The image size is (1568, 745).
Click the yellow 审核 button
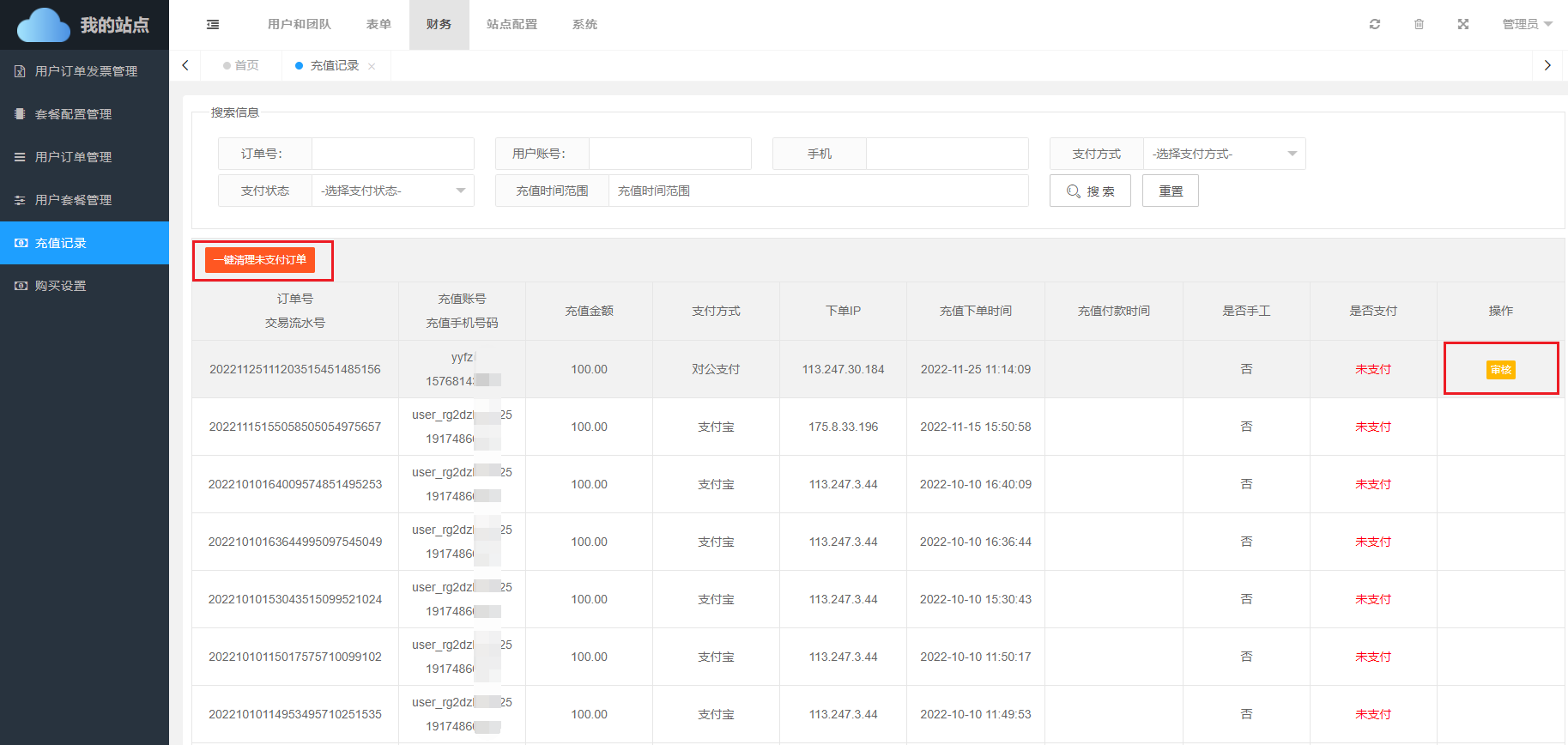1500,369
